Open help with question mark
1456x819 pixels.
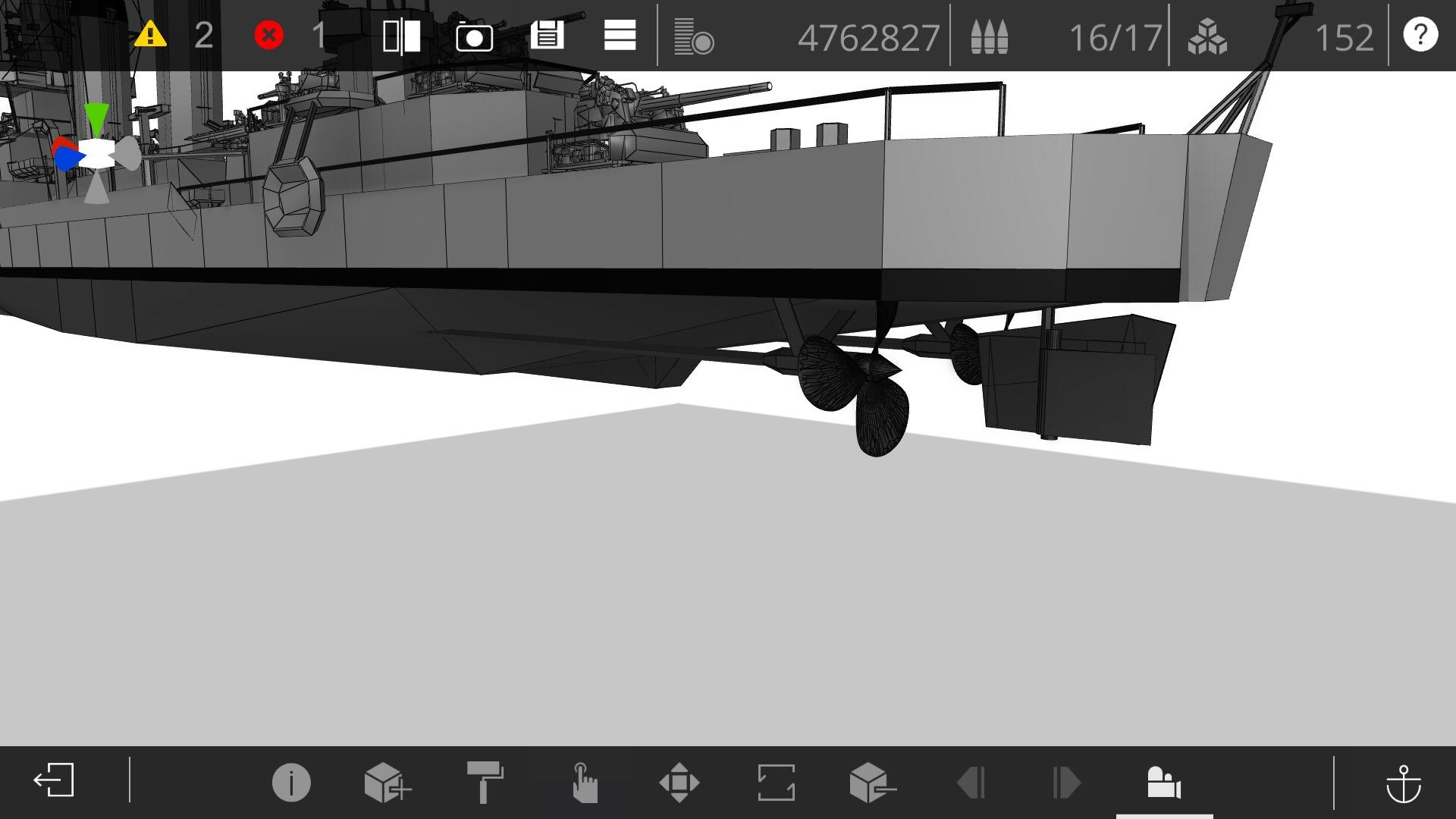(1420, 36)
